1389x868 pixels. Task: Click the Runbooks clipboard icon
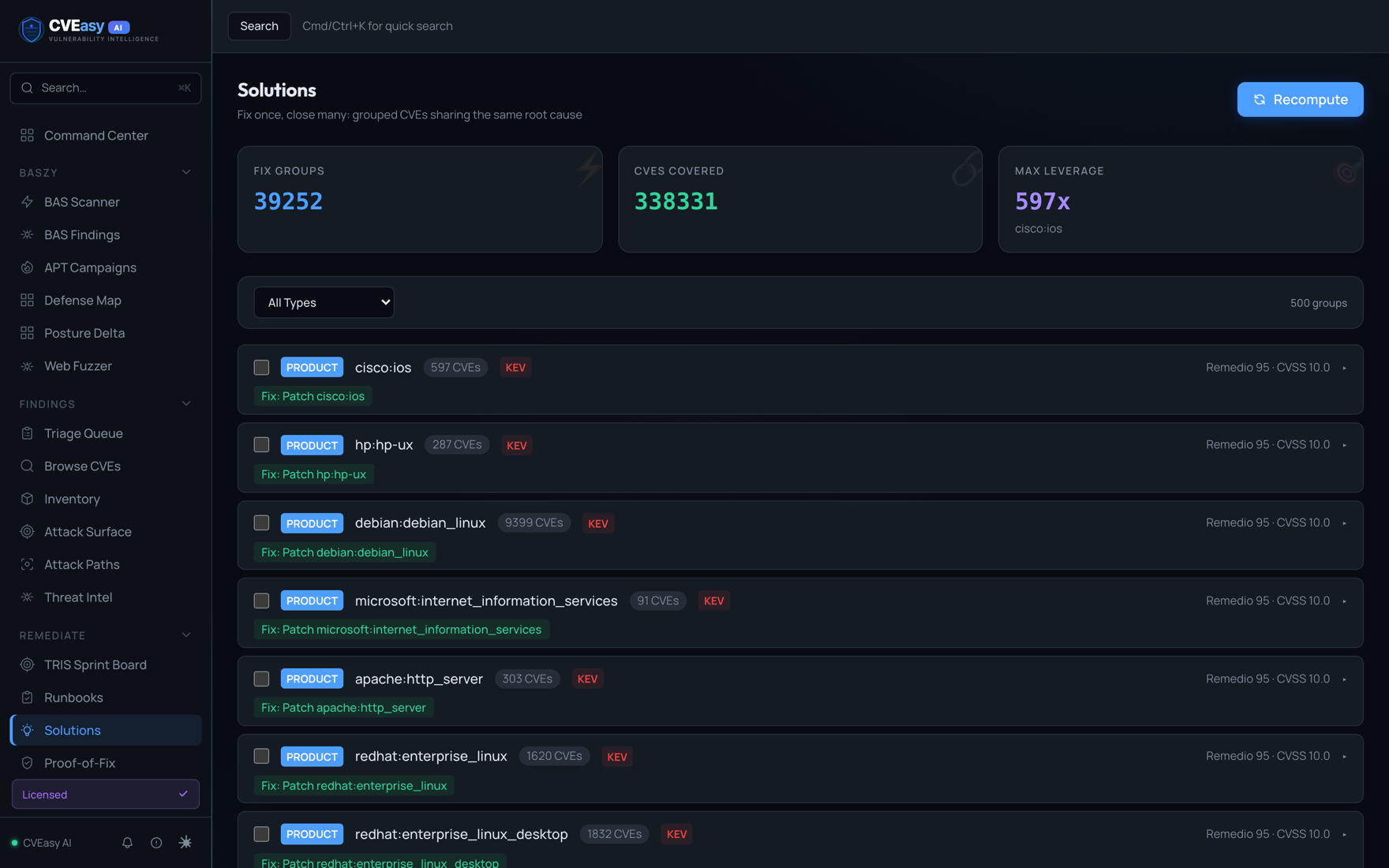coord(27,698)
